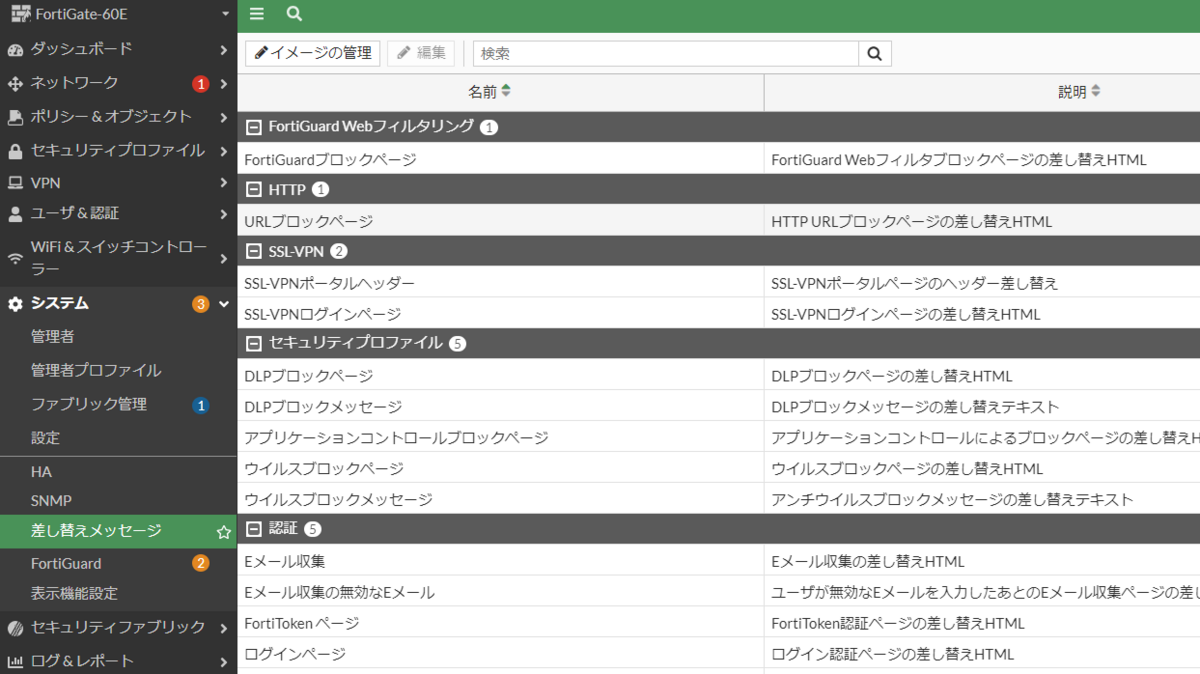The width and height of the screenshot is (1200, 674).
Task: Collapse the HTTP group
Action: [254, 189]
